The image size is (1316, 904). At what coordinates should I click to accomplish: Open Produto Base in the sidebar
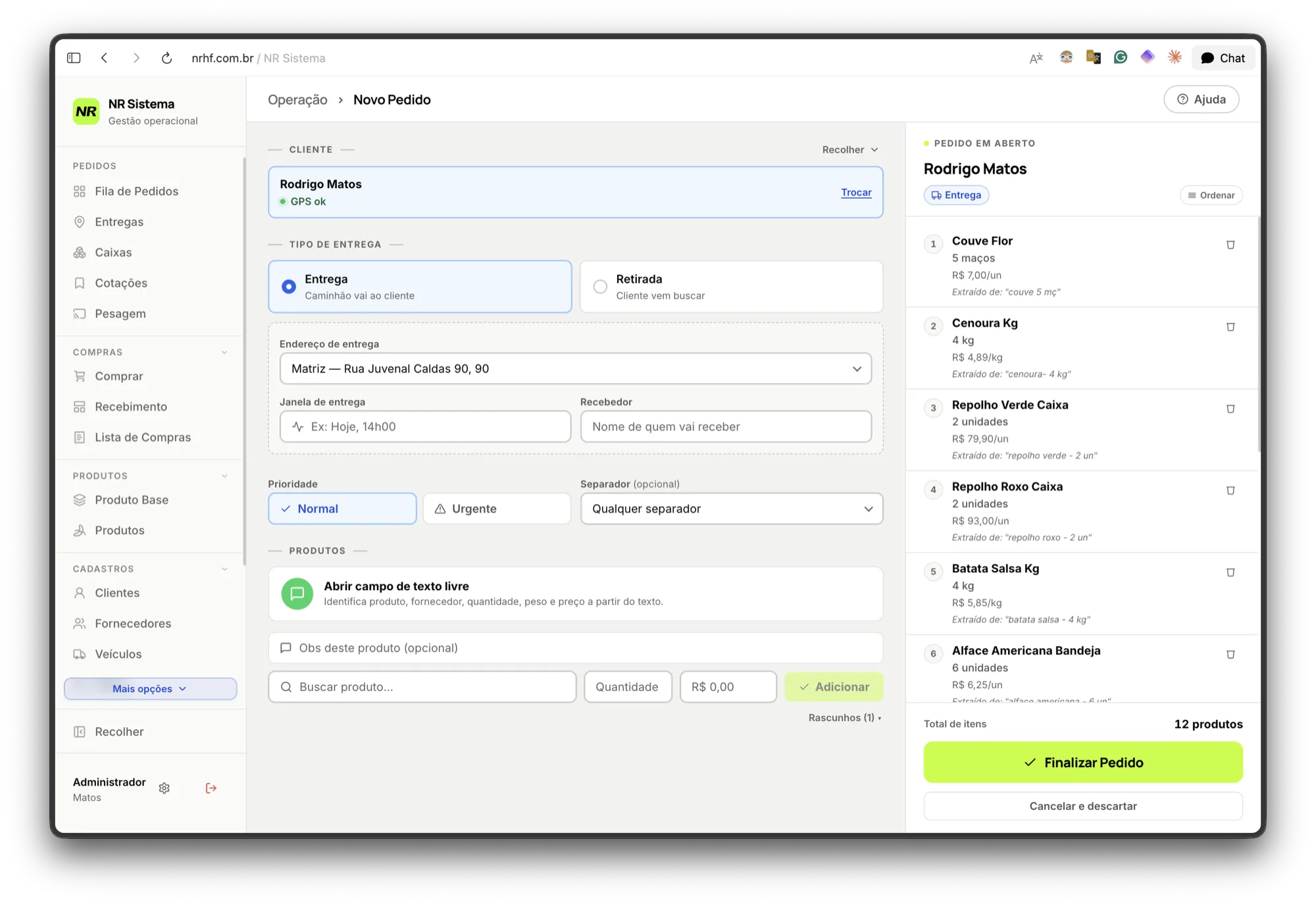132,500
